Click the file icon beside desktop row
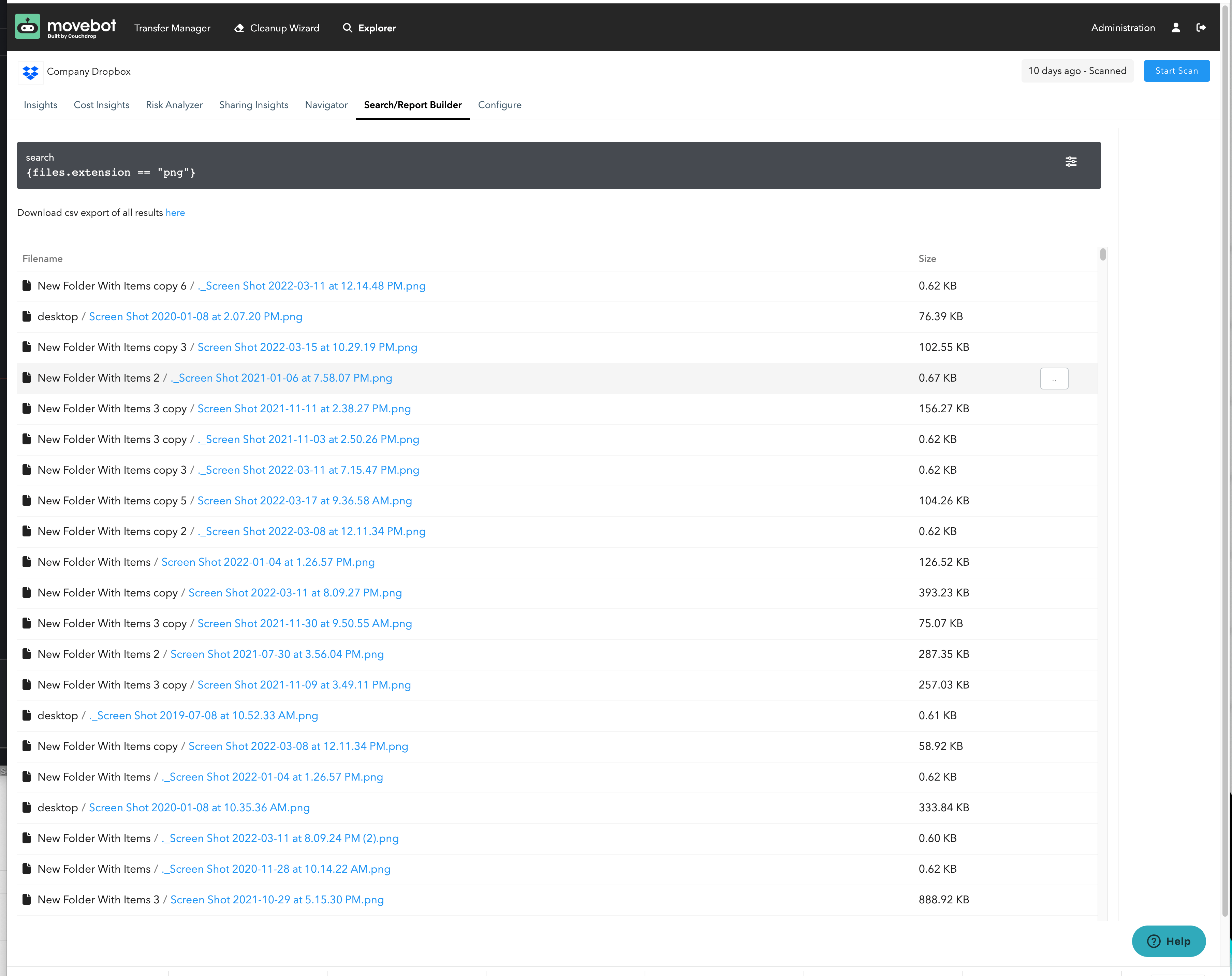Image resolution: width=1232 pixels, height=976 pixels. point(27,316)
